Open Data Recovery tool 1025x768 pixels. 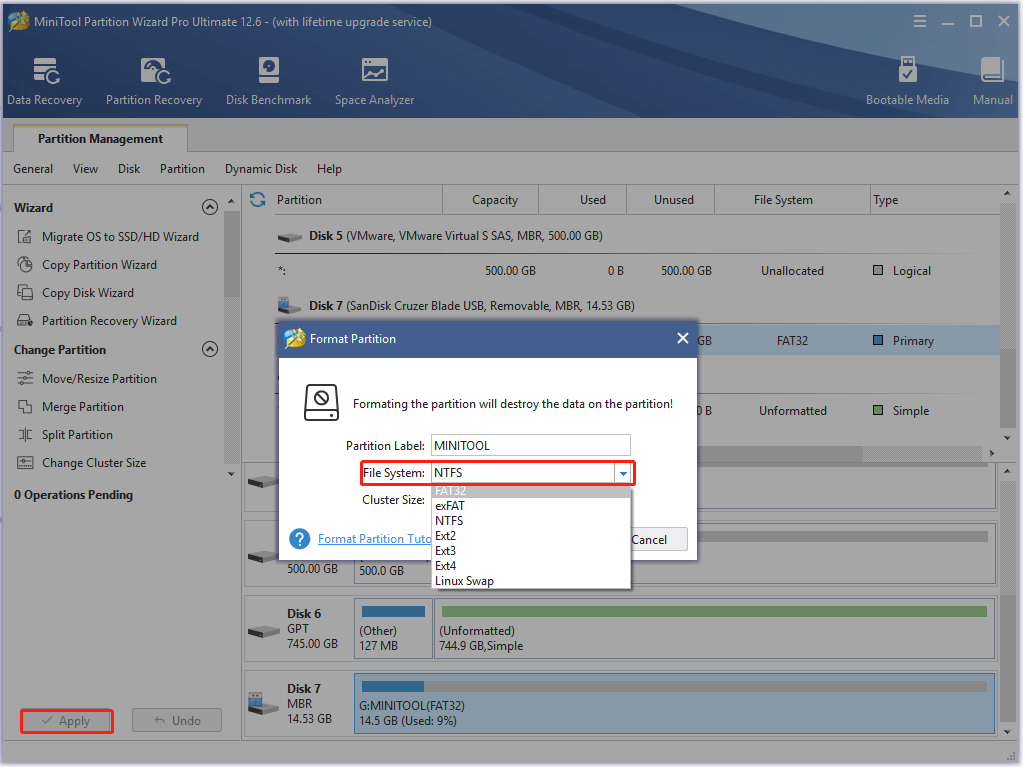[x=44, y=81]
